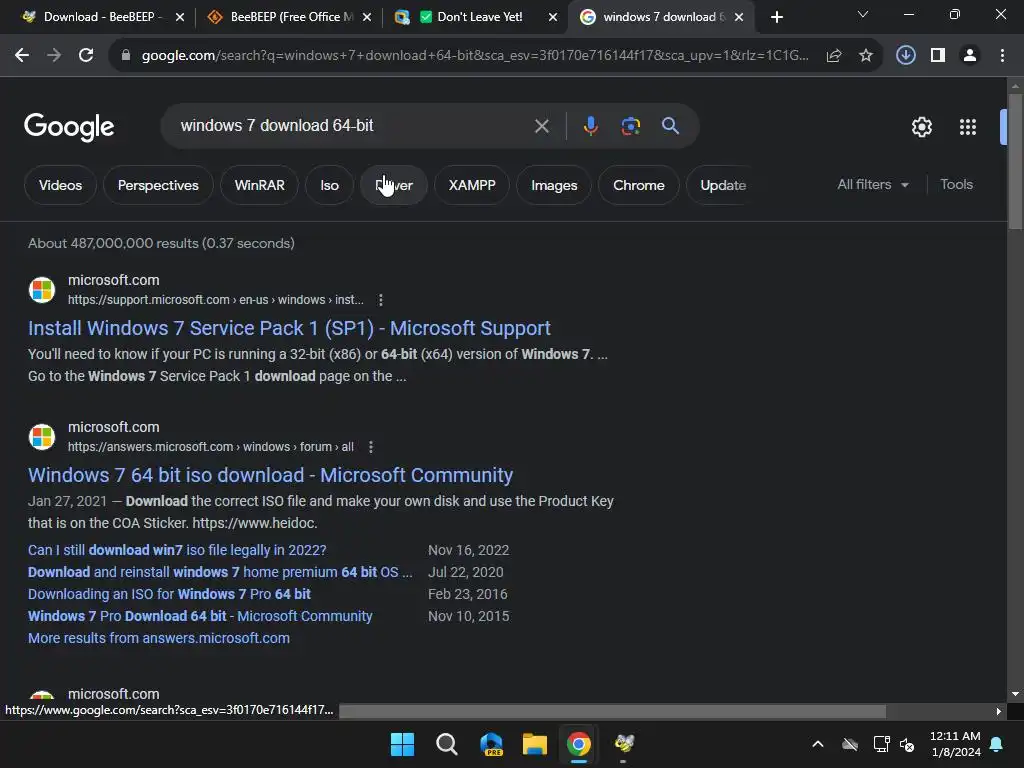Viewport: 1024px width, 768px height.
Task: Click the browser address bar
Action: [474, 56]
